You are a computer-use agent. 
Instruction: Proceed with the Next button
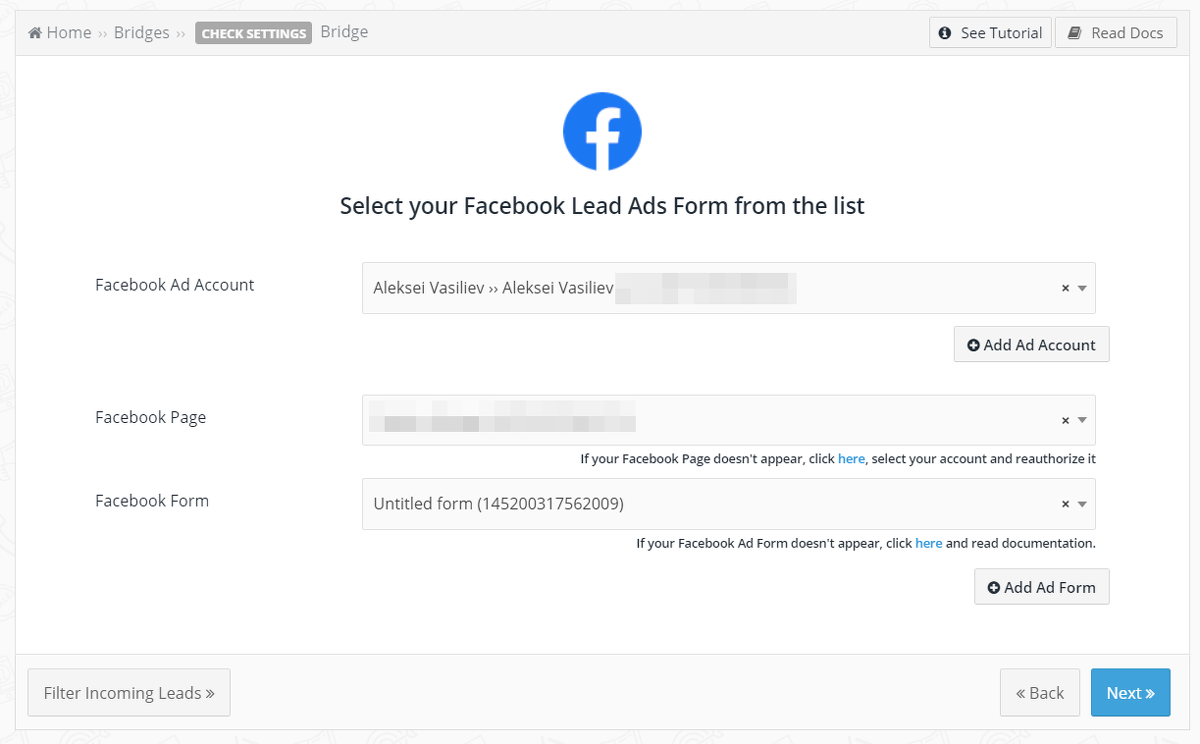[1130, 693]
